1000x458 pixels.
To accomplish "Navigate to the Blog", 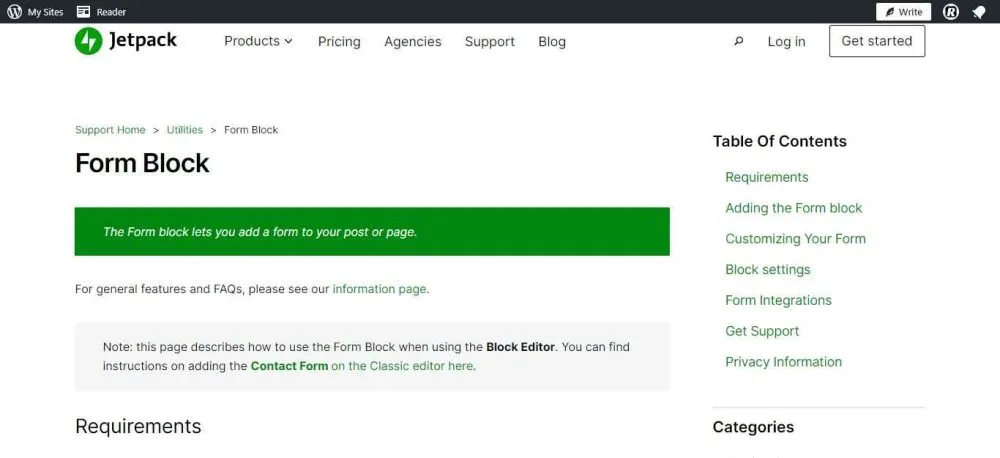I will coord(552,42).
